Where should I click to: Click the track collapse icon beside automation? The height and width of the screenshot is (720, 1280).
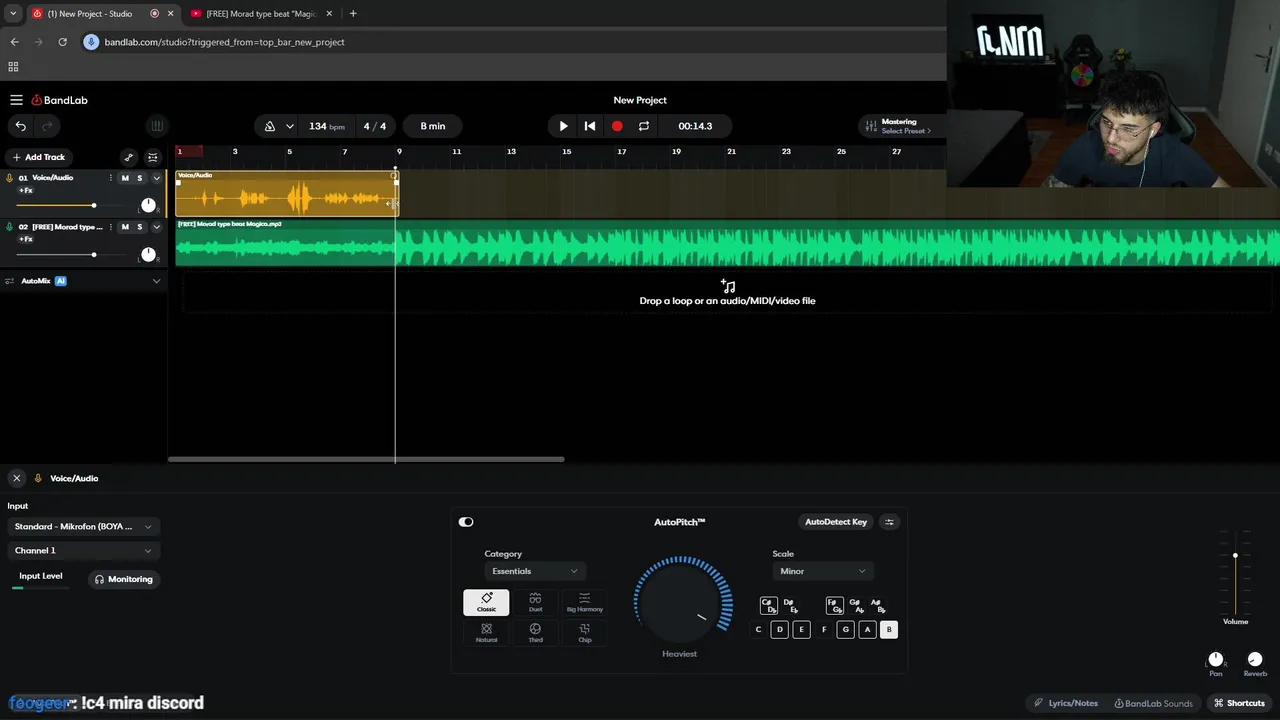coord(152,157)
